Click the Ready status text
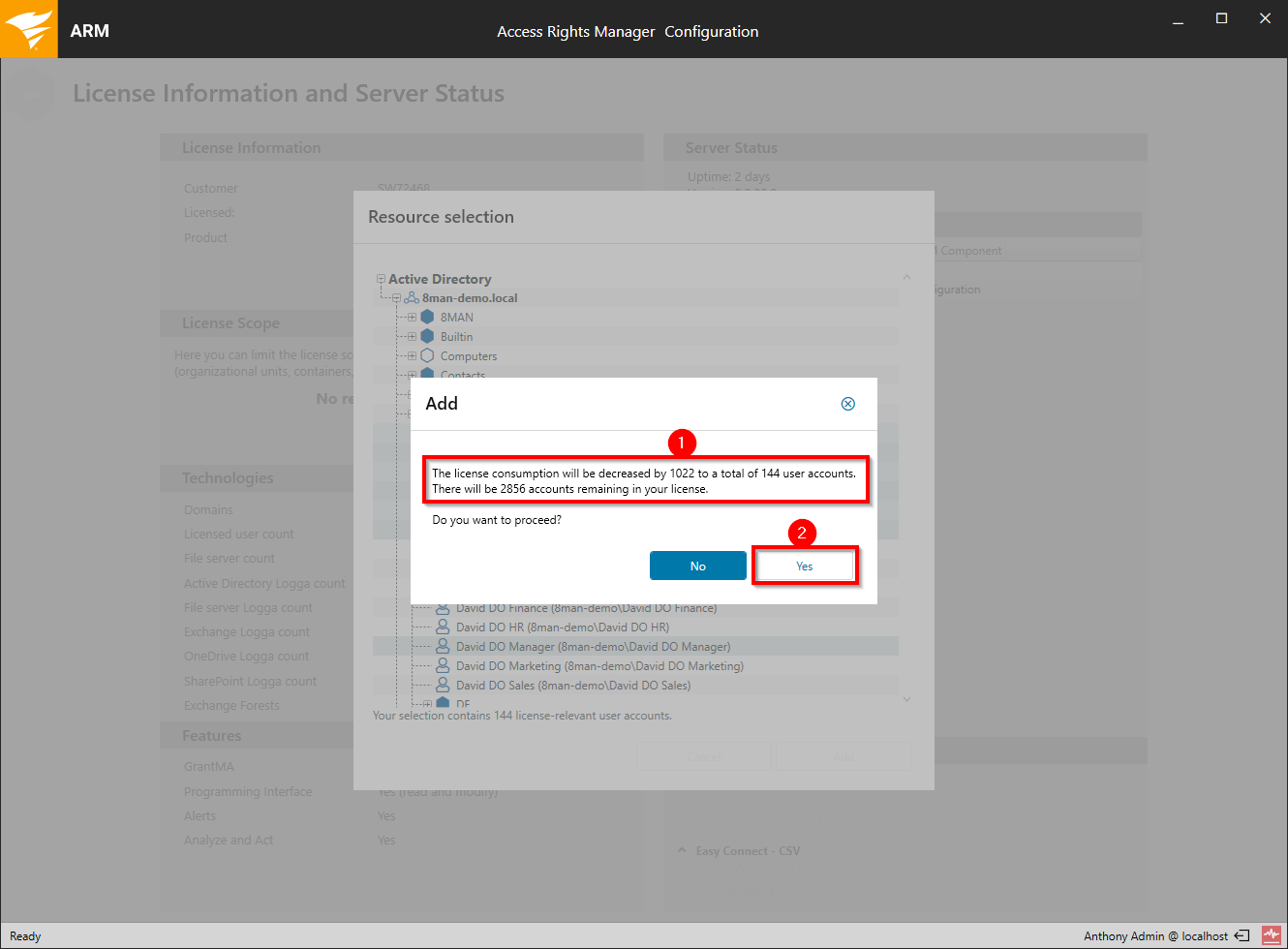 click(x=25, y=936)
